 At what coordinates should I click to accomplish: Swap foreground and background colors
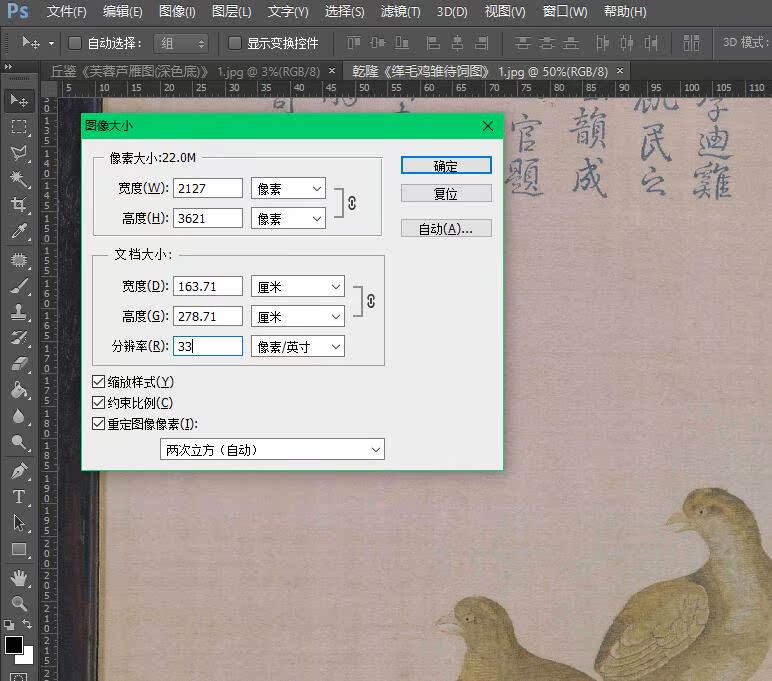[x=27, y=624]
